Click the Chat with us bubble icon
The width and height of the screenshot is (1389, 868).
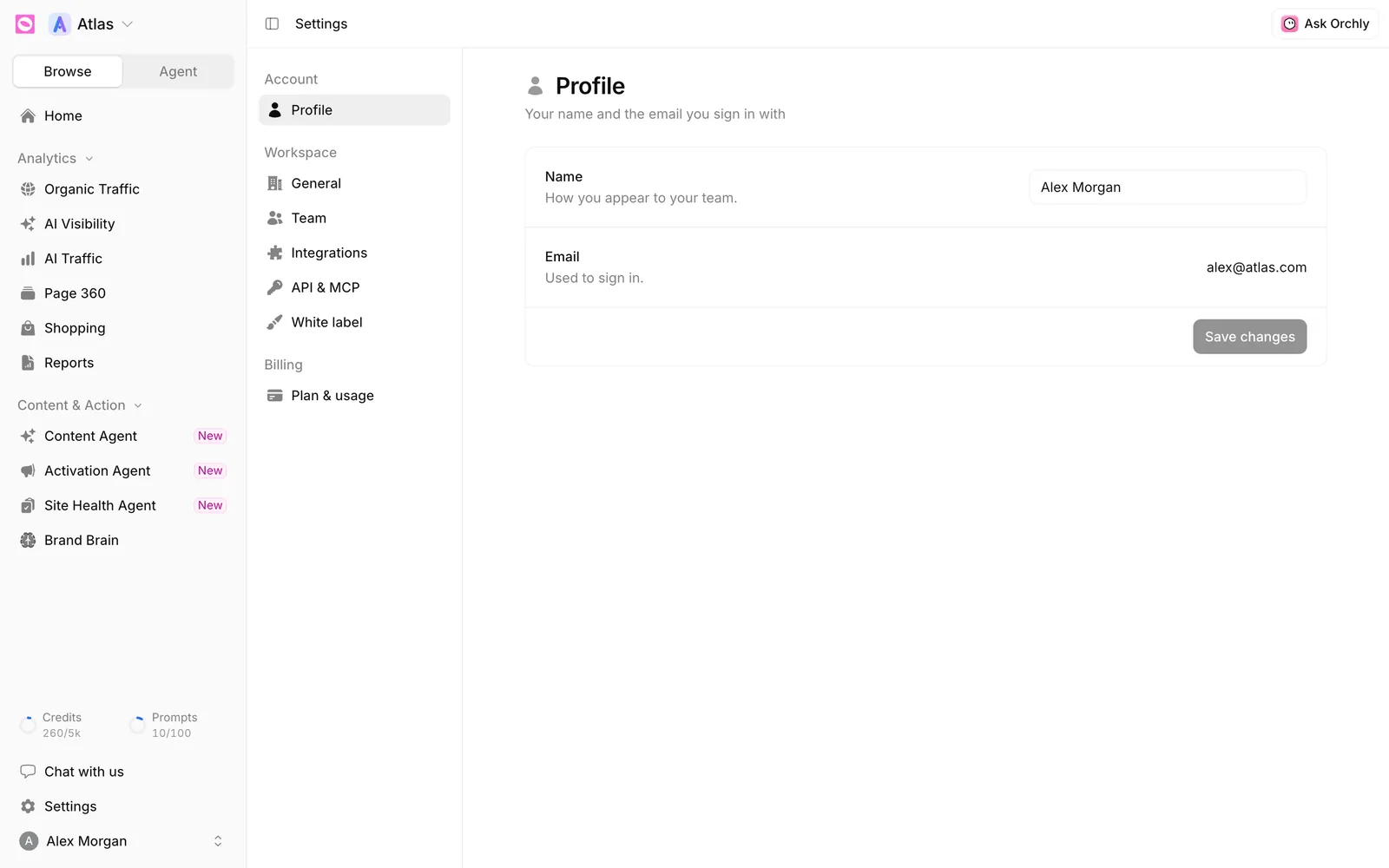coord(28,772)
